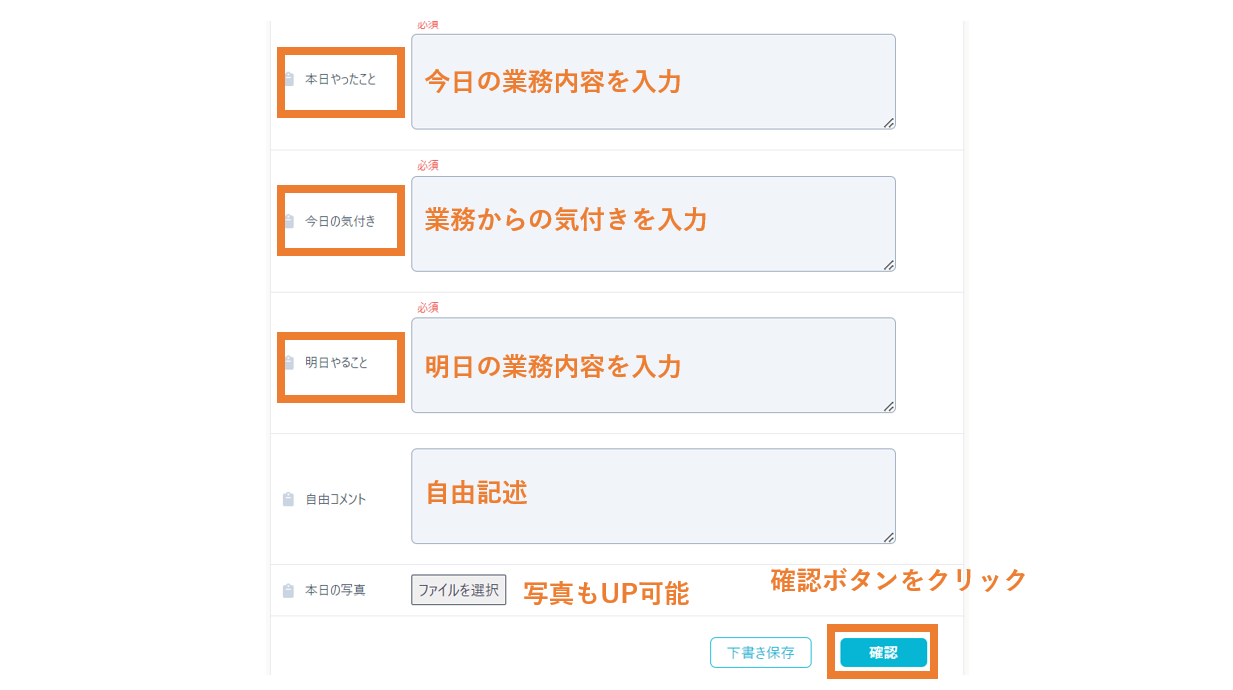Click the 自由コメント field label
This screenshot has width=1233, height=690.
335,499
